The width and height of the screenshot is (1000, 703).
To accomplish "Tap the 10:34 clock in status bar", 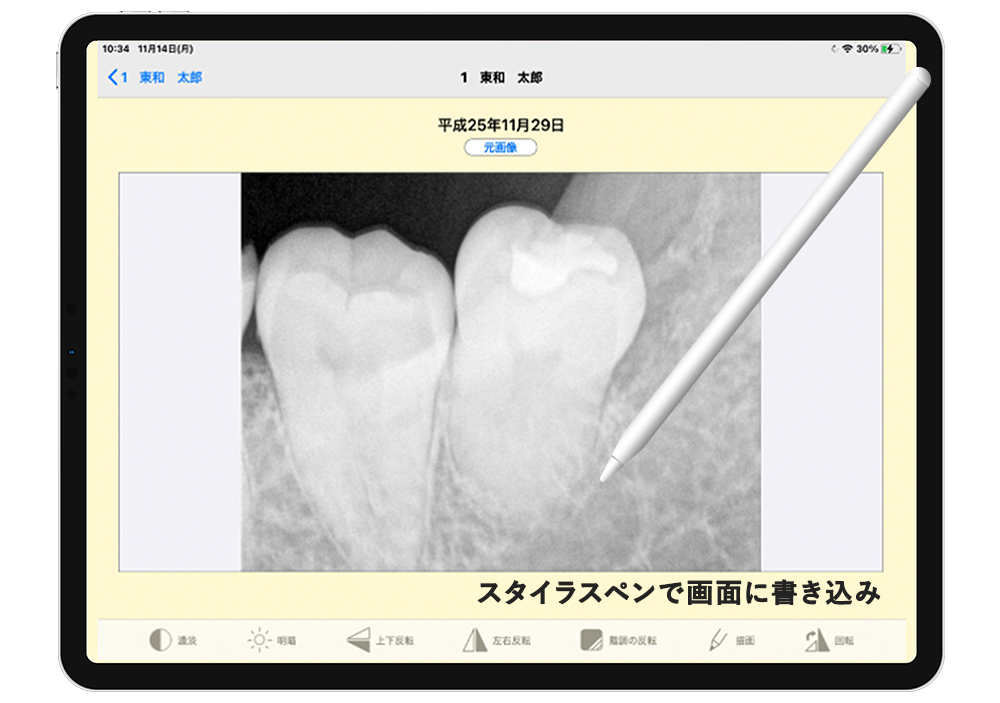I will point(116,48).
